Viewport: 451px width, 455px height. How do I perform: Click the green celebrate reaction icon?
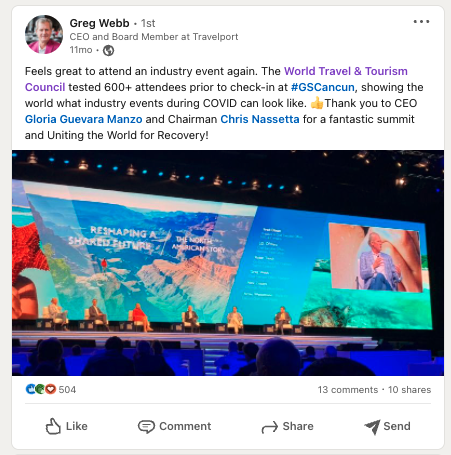tap(40, 389)
